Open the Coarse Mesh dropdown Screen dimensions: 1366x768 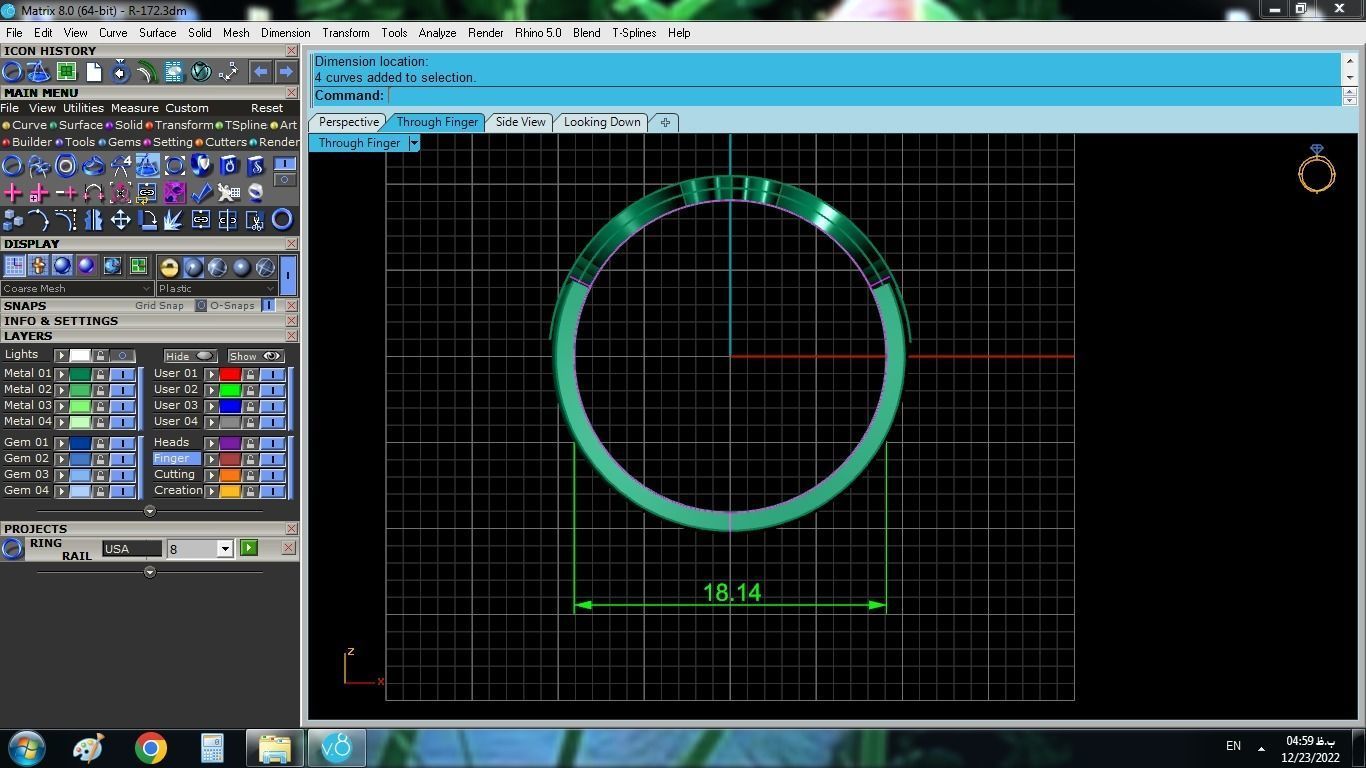pyautogui.click(x=76, y=288)
